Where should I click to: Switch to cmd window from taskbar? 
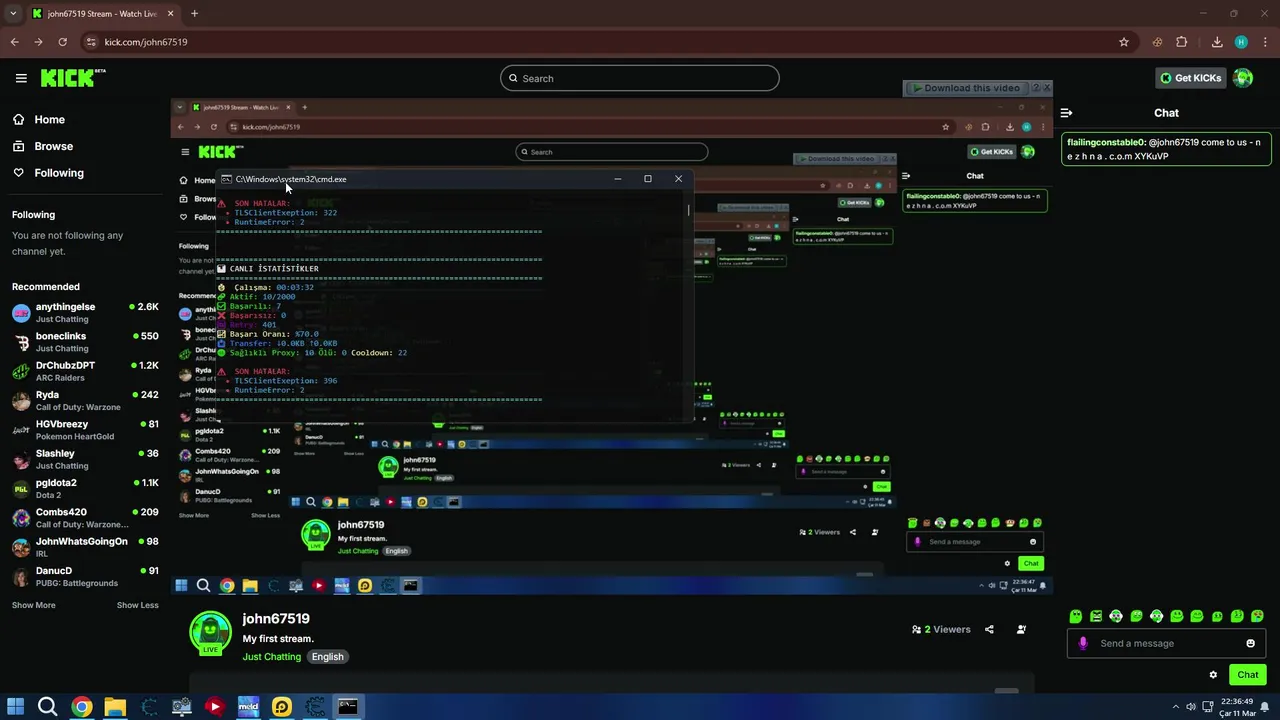coord(347,707)
